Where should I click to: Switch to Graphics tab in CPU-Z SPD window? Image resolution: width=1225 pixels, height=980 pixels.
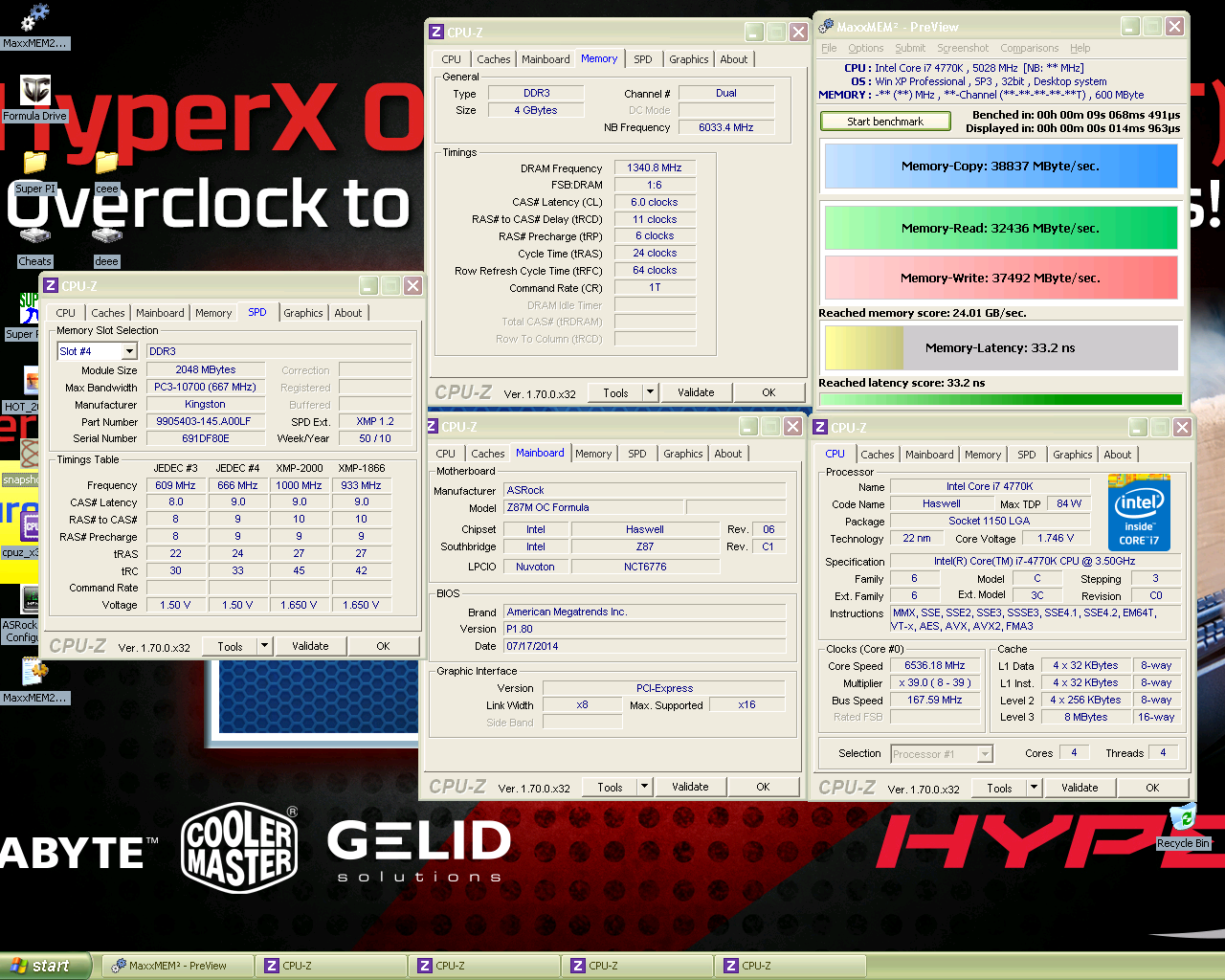(303, 313)
